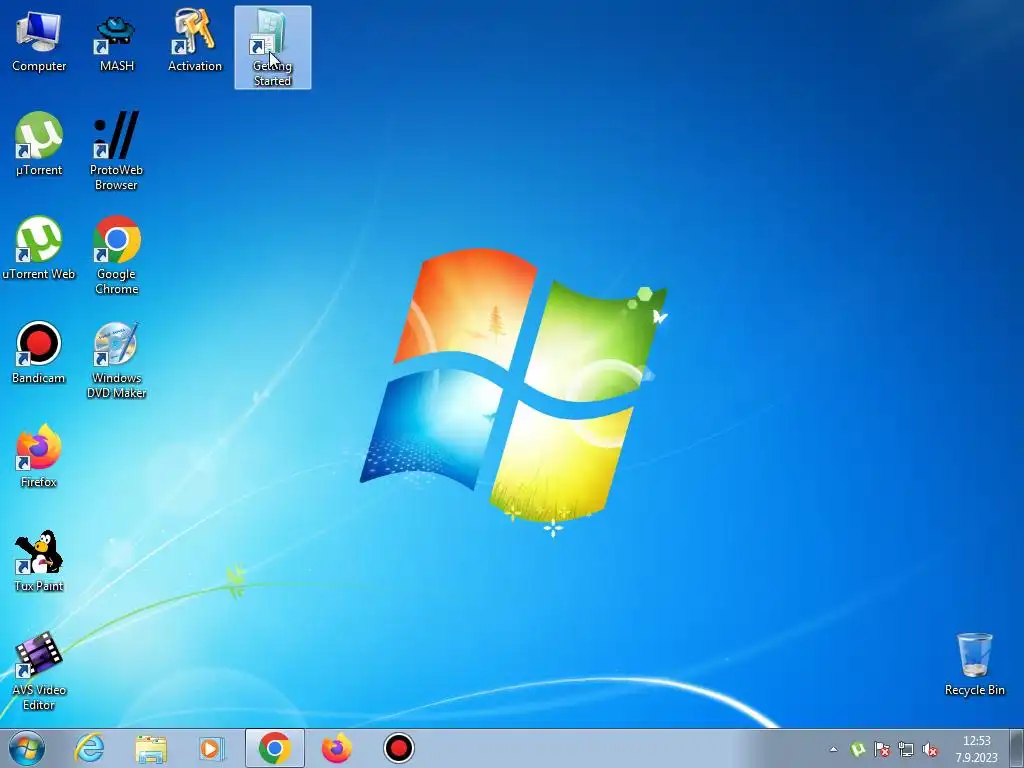The height and width of the screenshot is (768, 1024).
Task: Select the Getting Started shortcut
Action: point(272,48)
